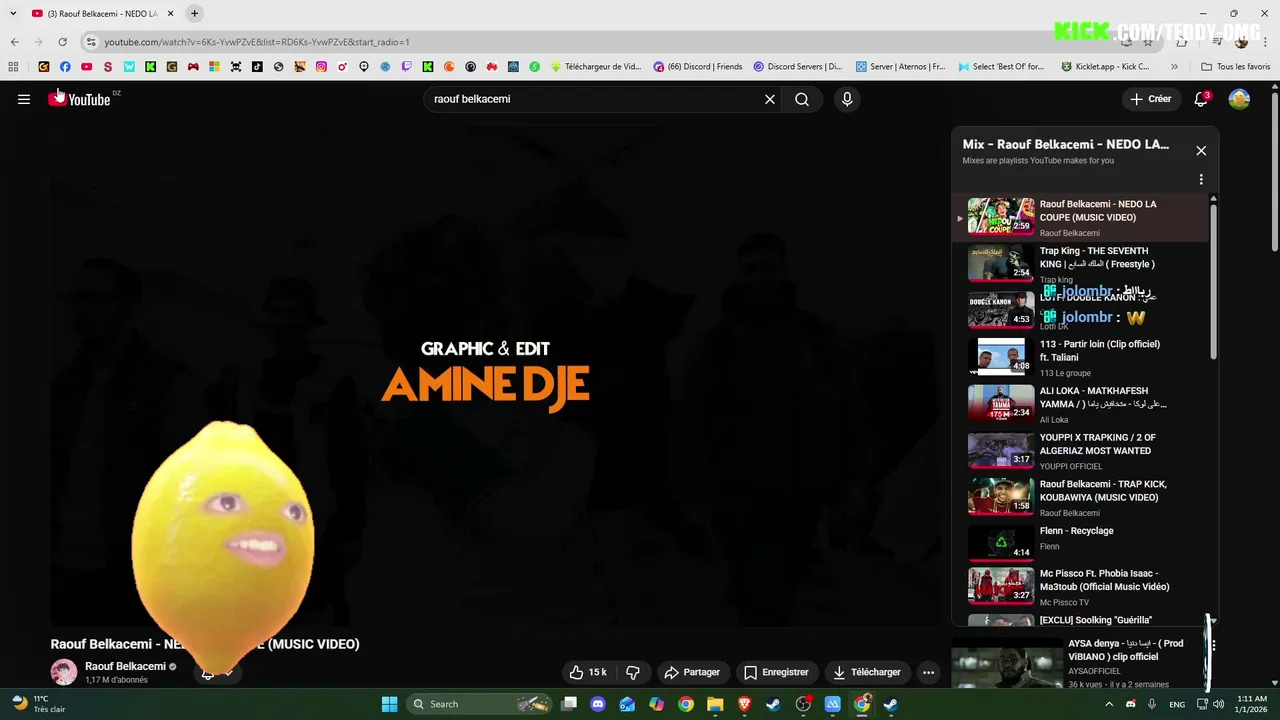Open the Mix panel three-dot options

point(1201,180)
